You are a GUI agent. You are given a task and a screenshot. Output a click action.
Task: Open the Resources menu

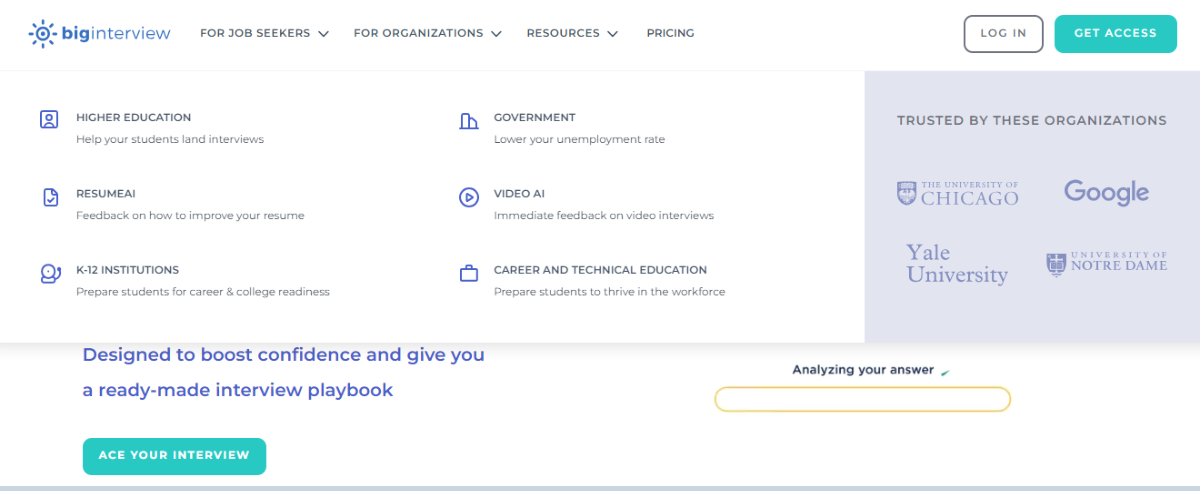coord(572,33)
